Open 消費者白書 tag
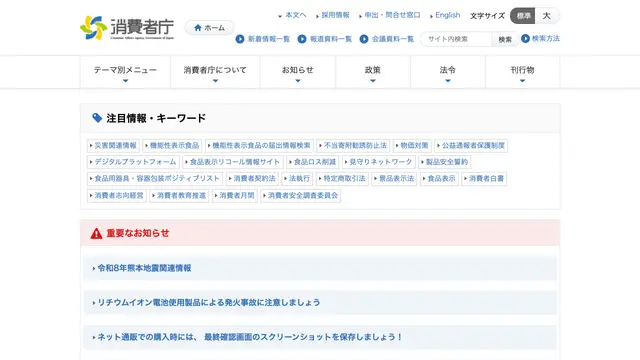The height and width of the screenshot is (360, 640). click(484, 179)
